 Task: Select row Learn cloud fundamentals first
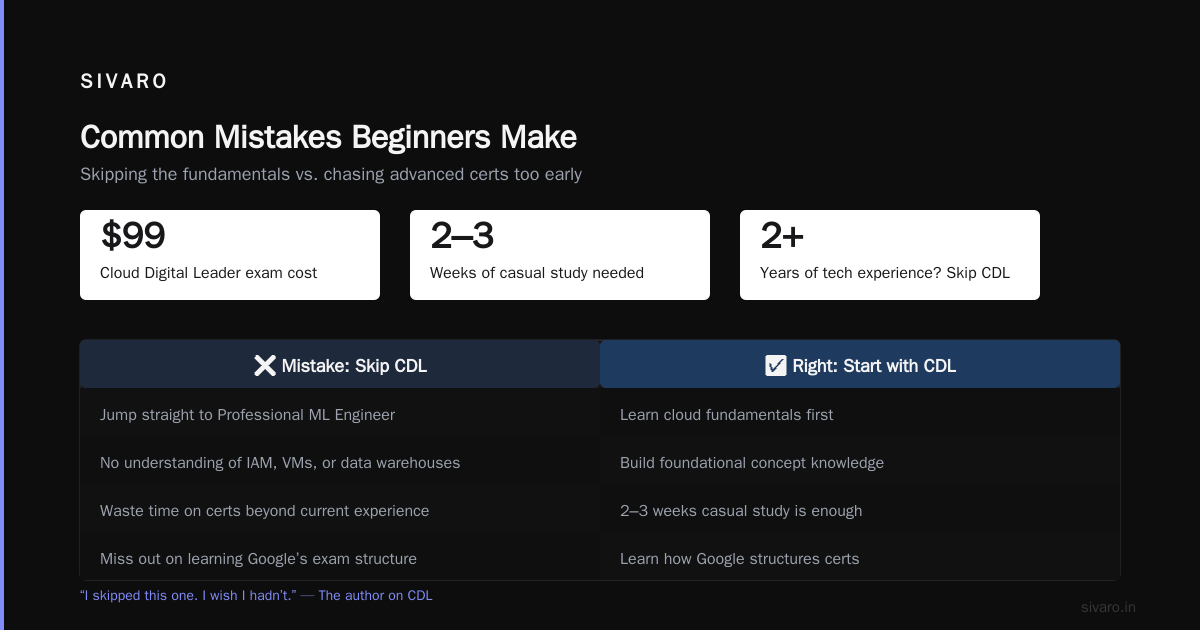pos(860,414)
